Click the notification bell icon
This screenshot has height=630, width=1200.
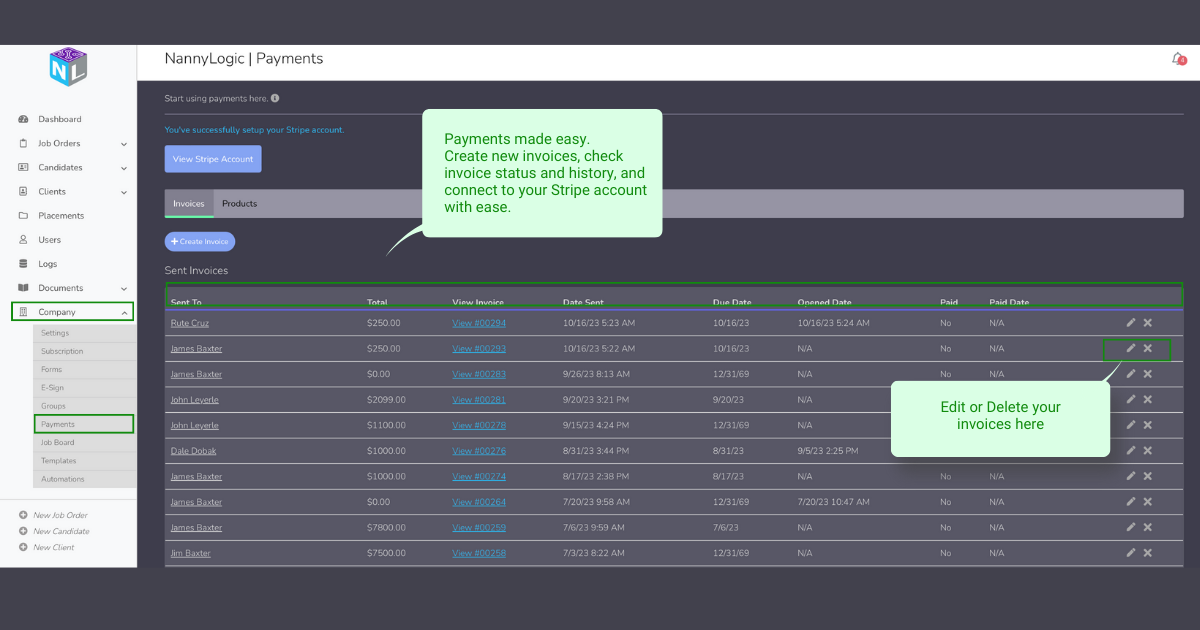coord(1178,59)
